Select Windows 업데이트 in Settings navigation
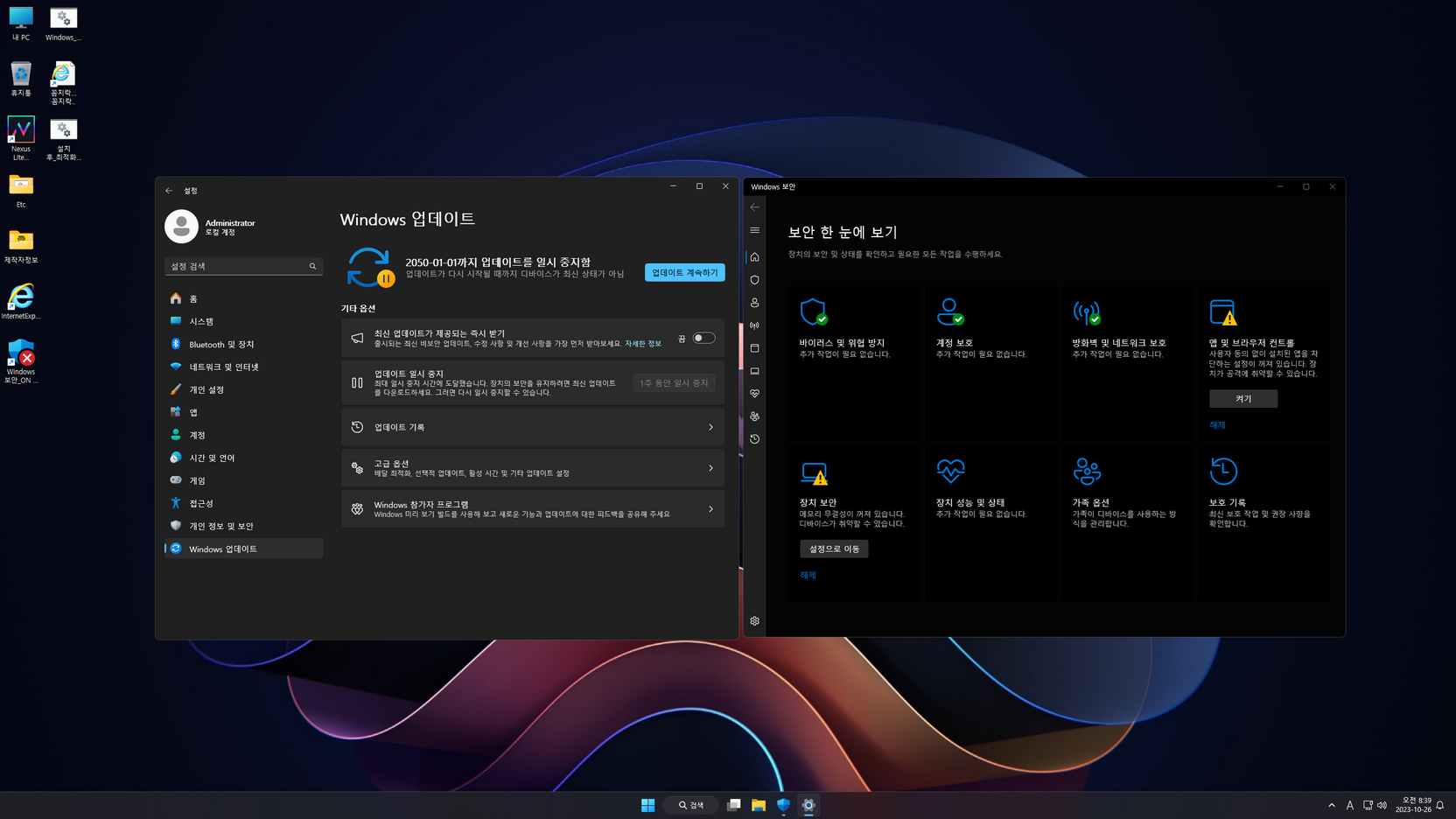1456x819 pixels. point(243,549)
